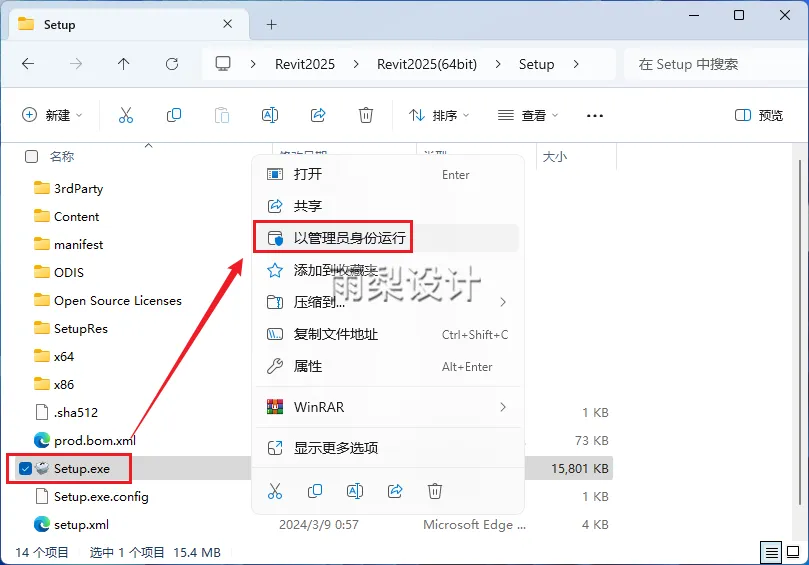The image size is (809, 565).
Task: Uncheck the Setup.exe checkbox
Action: [25, 469]
